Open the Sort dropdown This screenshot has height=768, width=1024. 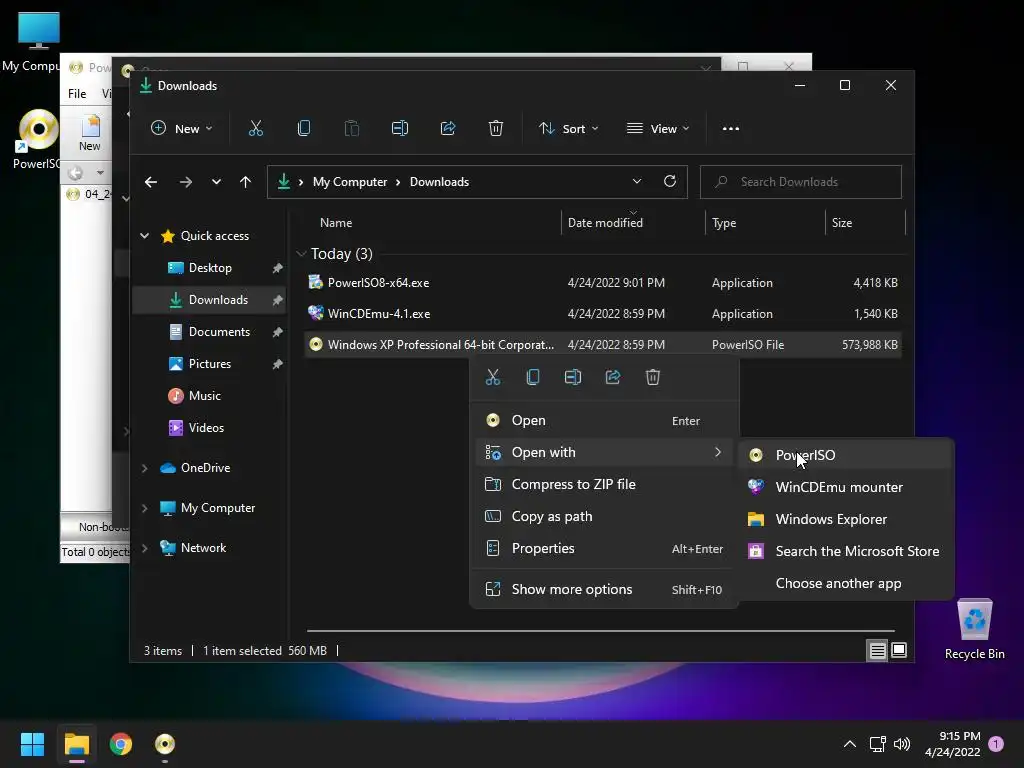coord(568,129)
